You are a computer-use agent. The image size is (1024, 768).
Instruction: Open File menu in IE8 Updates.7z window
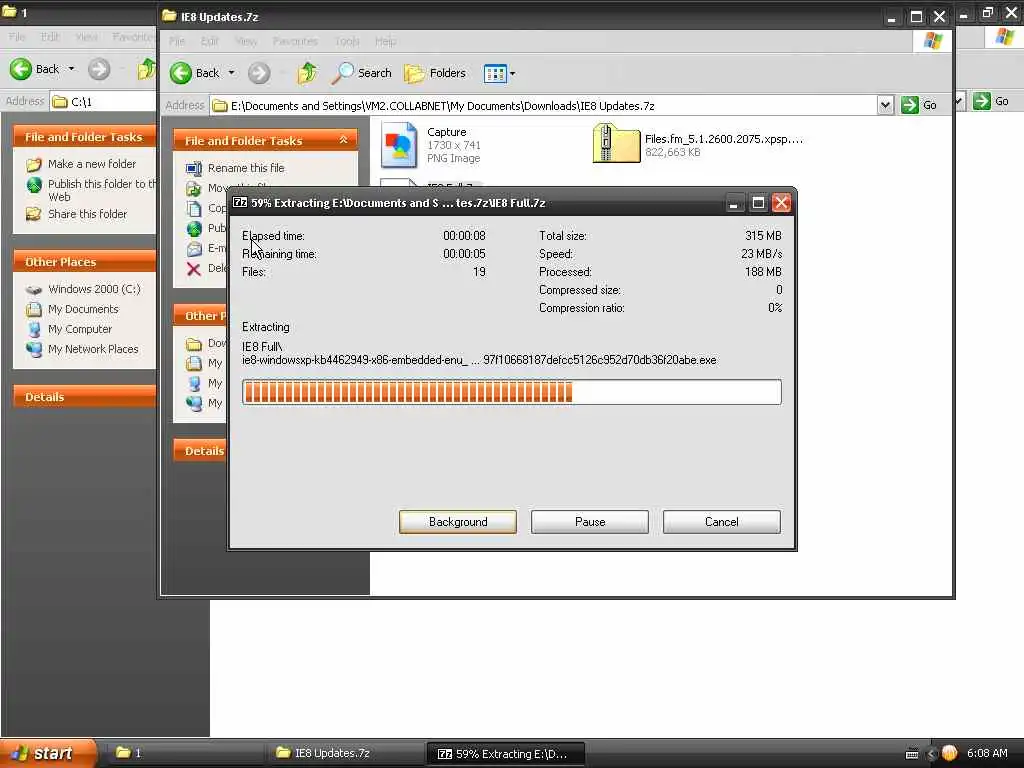pyautogui.click(x=176, y=41)
